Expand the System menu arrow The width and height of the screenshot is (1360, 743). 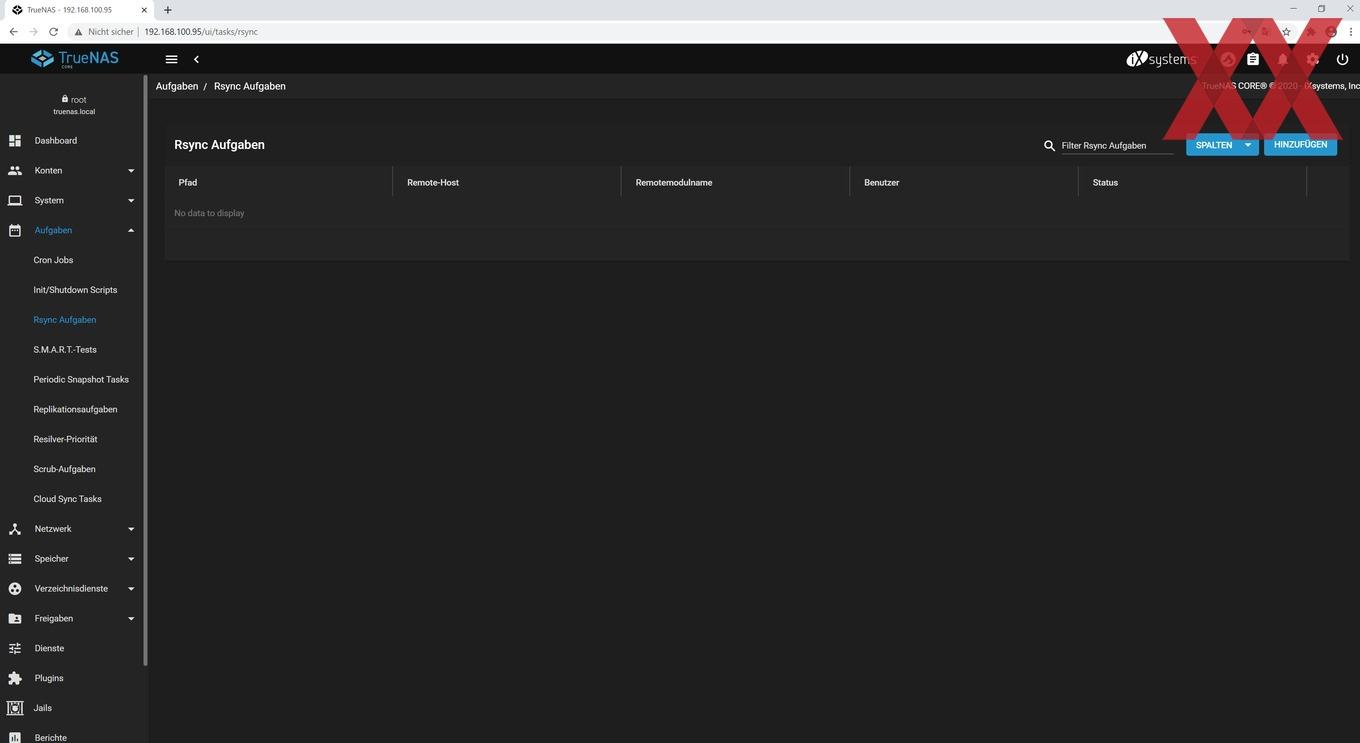[x=131, y=201]
